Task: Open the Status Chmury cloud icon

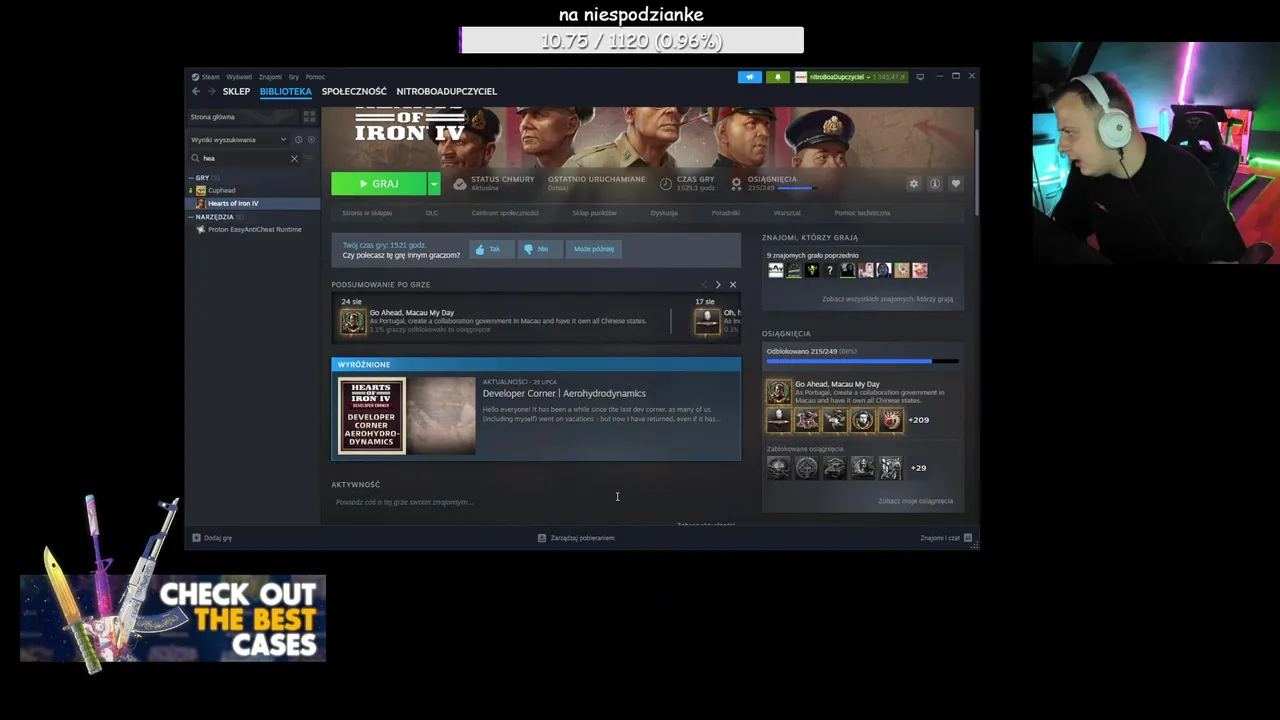Action: pos(459,184)
